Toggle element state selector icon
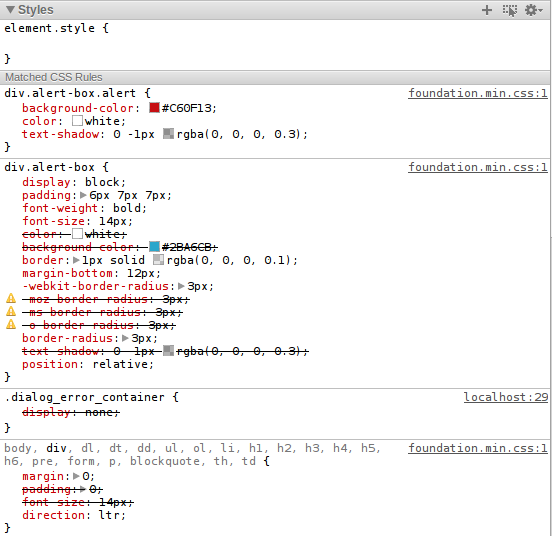This screenshot has height=536, width=552. click(x=509, y=10)
